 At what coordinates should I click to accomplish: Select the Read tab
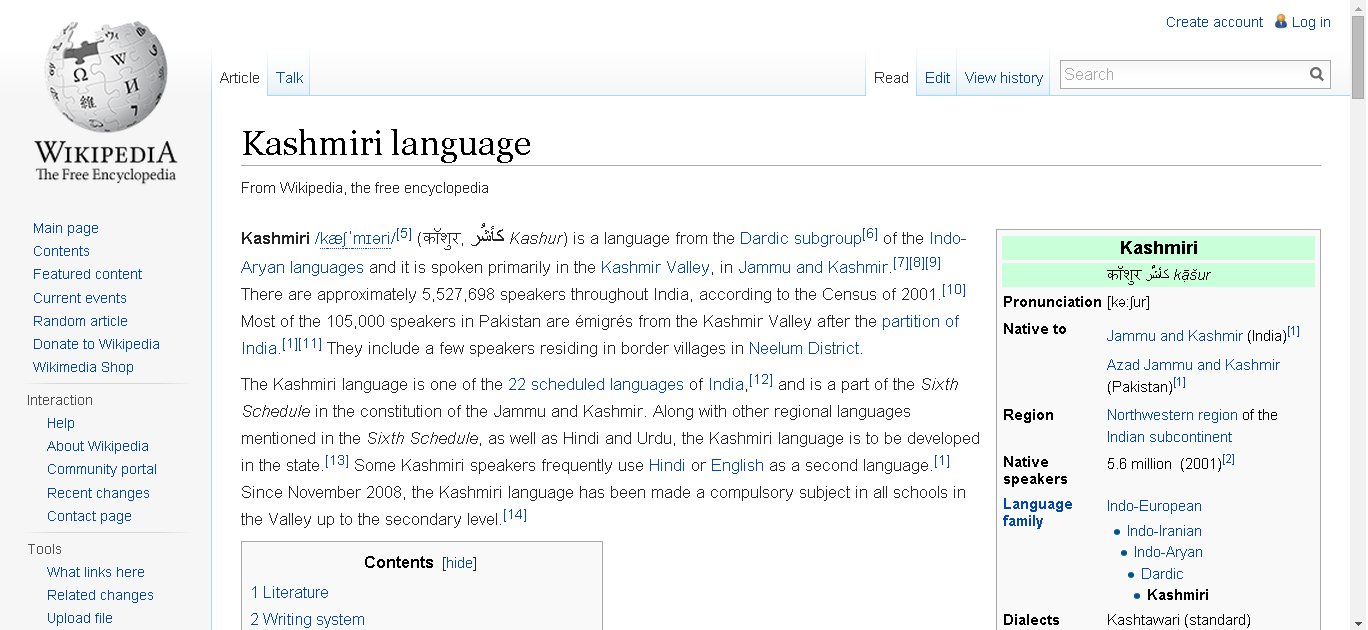(891, 78)
